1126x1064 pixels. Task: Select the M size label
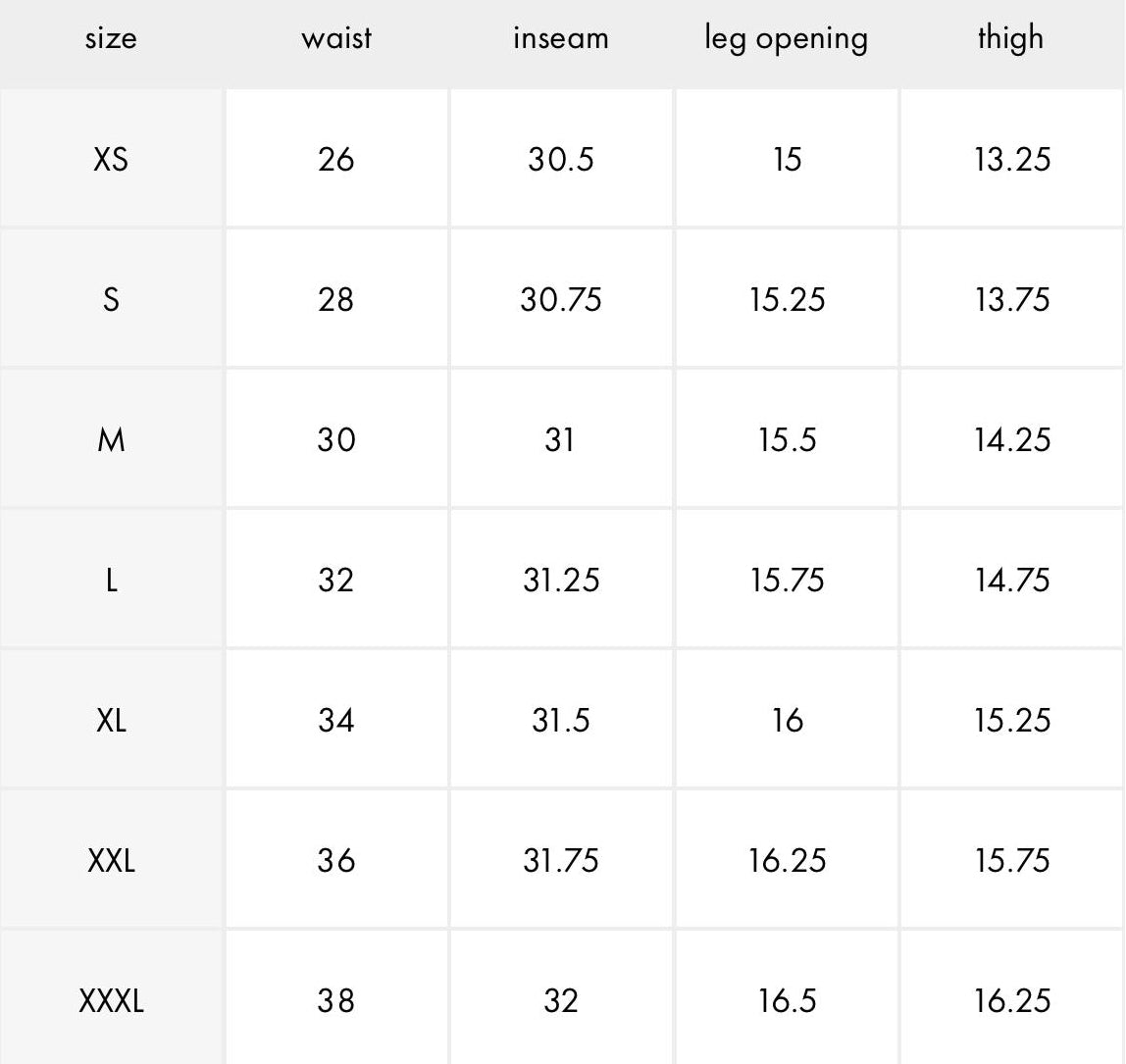click(111, 440)
